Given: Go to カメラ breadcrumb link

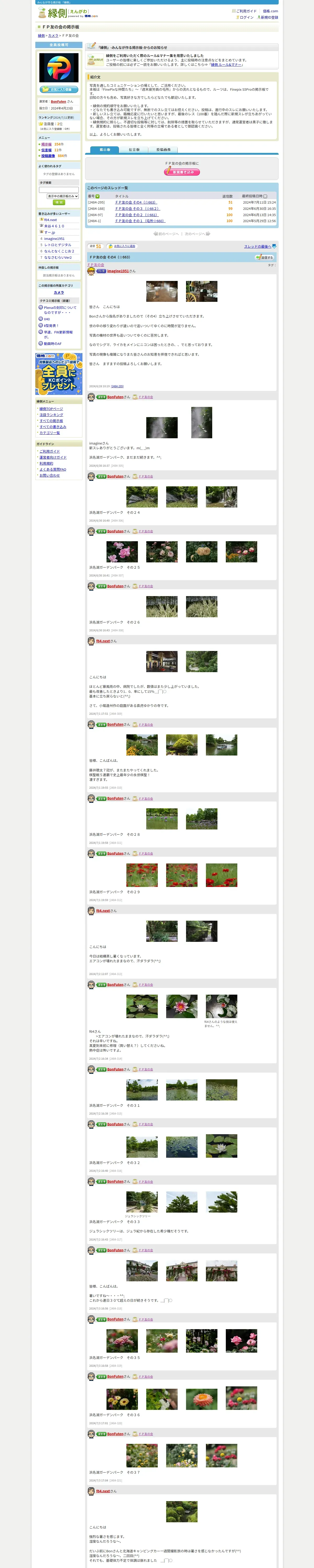Looking at the screenshot, I should 54,36.
